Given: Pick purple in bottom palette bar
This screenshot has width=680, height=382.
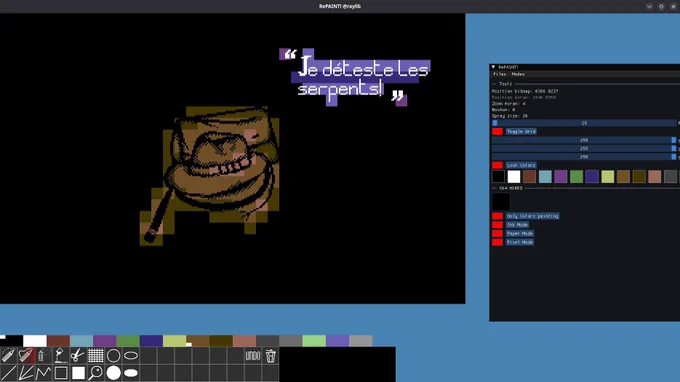Looking at the screenshot, I should 105,341.
